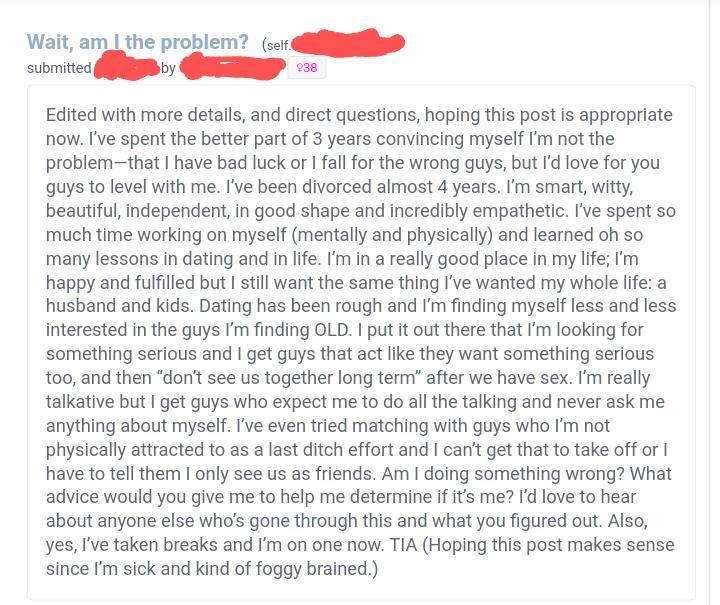The width and height of the screenshot is (720, 605).
Task: Click the word "submitted" under the title
Action: 59,68
